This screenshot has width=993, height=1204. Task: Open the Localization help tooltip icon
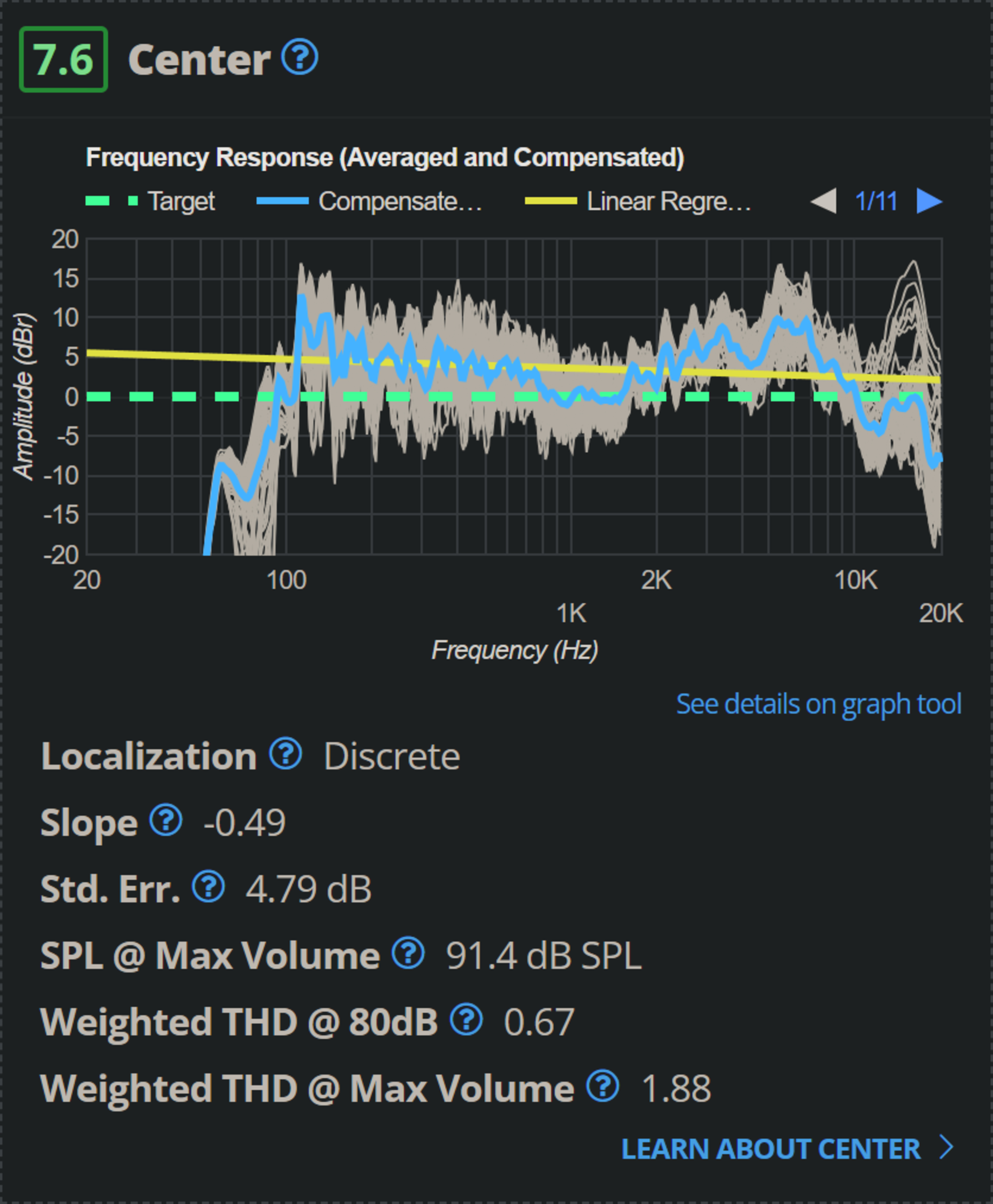point(285,753)
